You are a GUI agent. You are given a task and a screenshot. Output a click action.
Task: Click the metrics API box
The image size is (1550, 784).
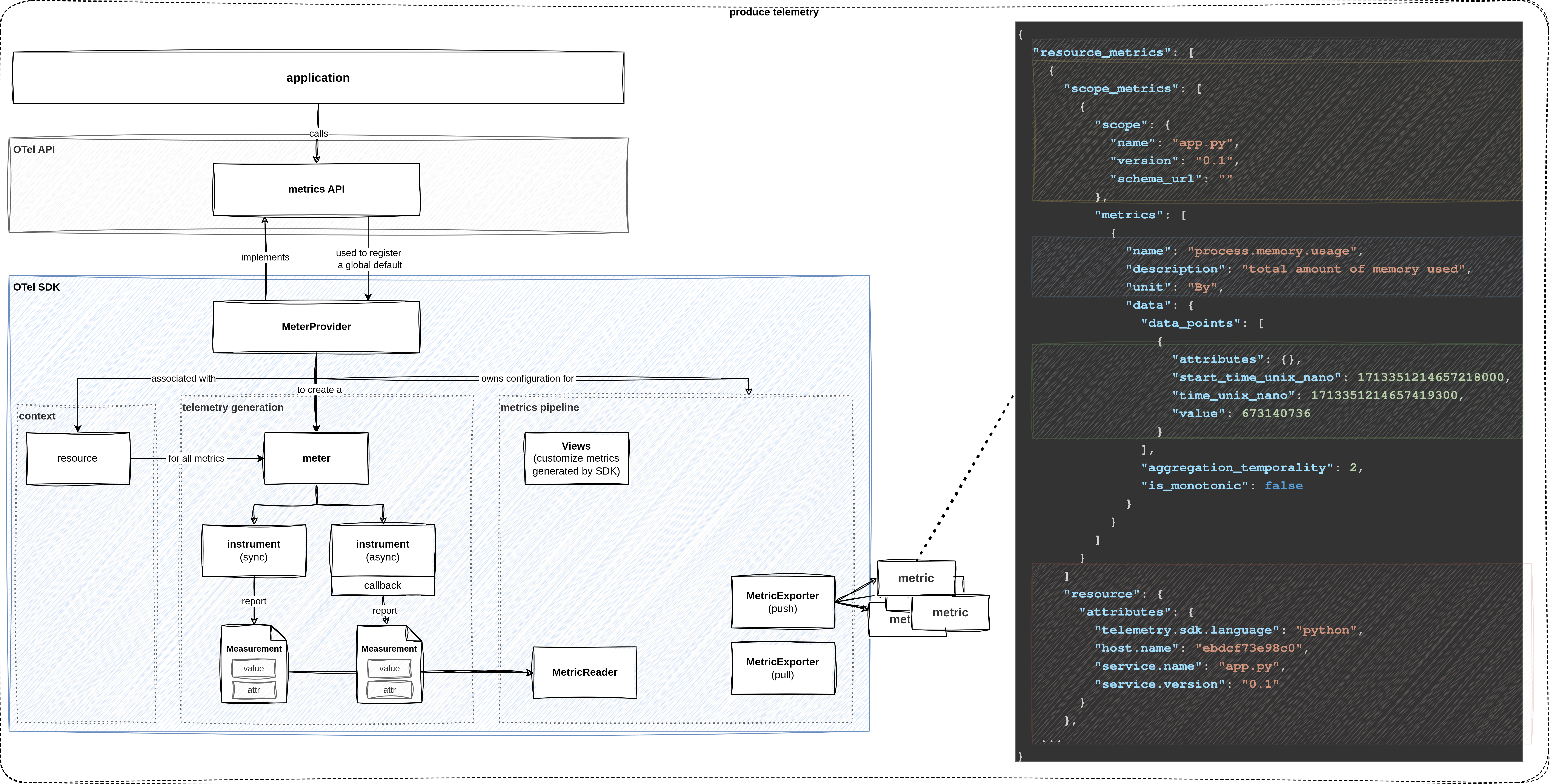point(317,189)
